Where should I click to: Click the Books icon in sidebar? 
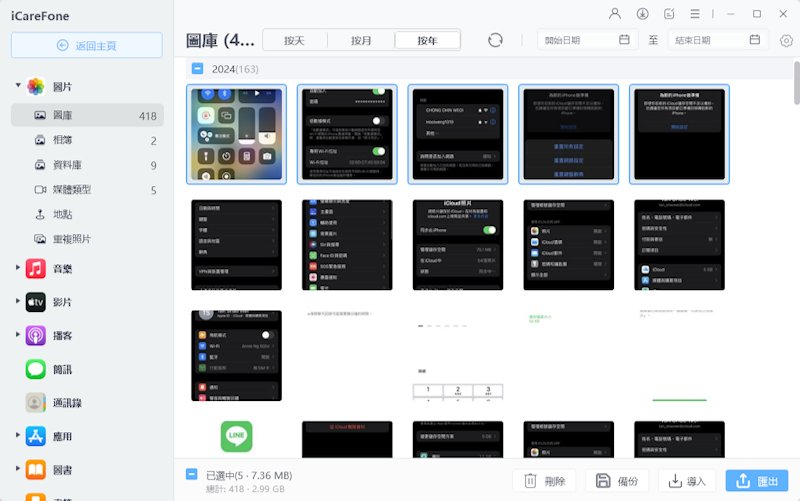(36, 470)
